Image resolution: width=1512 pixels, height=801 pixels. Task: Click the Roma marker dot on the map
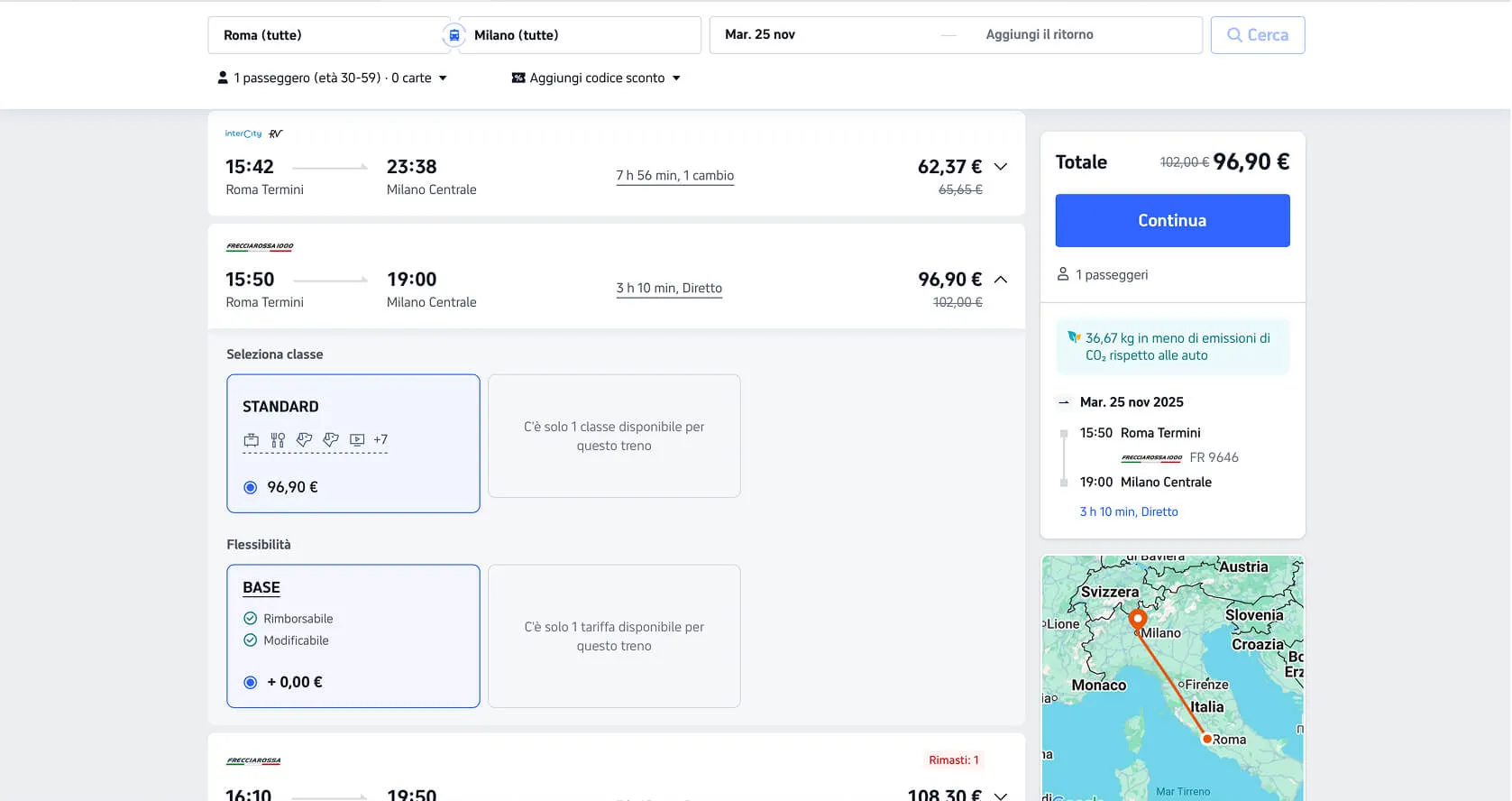[1206, 739]
